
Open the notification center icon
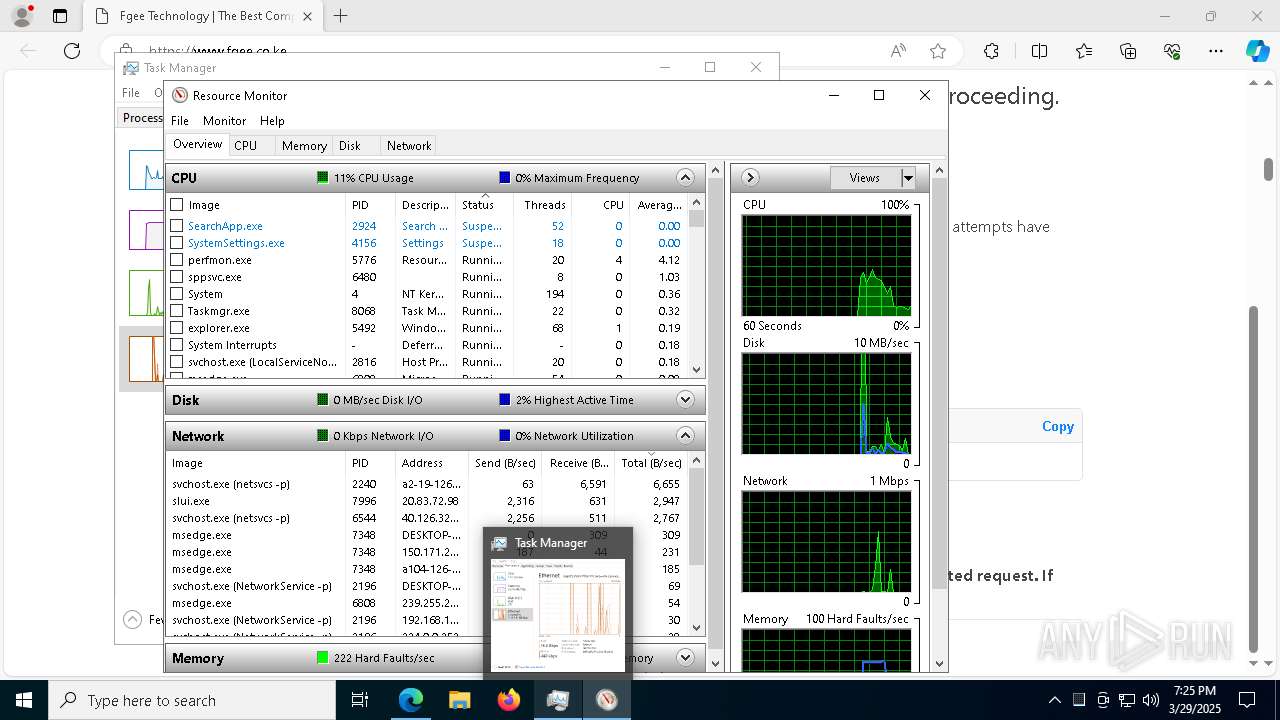point(1247,700)
